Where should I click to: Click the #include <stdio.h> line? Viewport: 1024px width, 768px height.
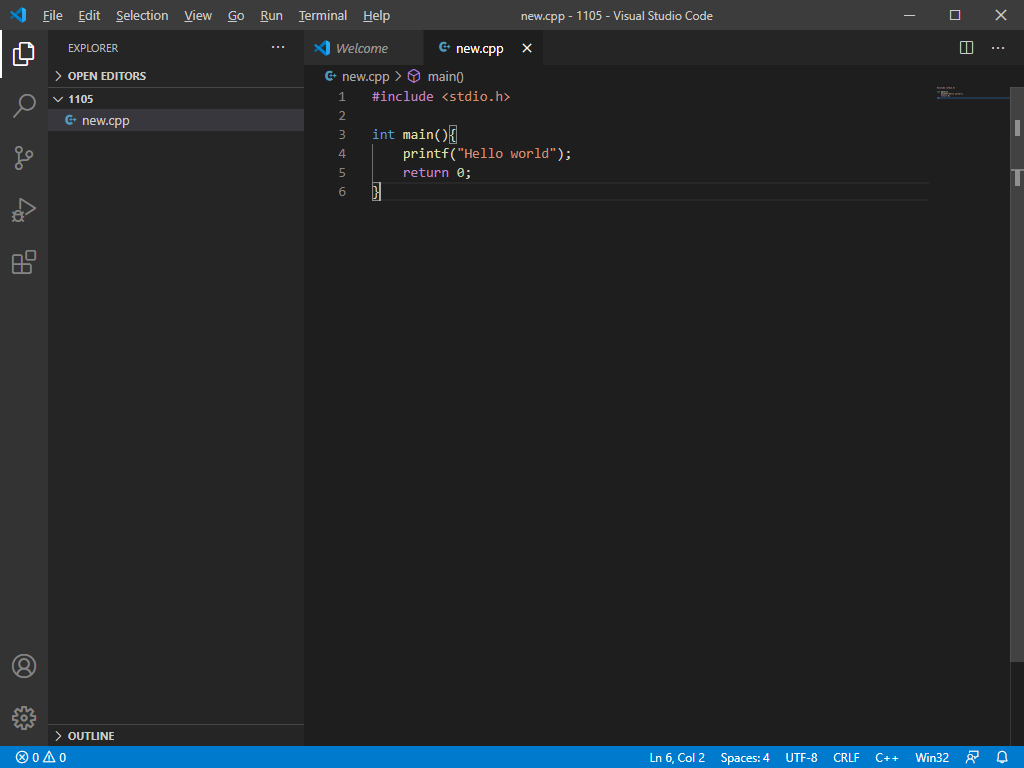[x=441, y=97]
